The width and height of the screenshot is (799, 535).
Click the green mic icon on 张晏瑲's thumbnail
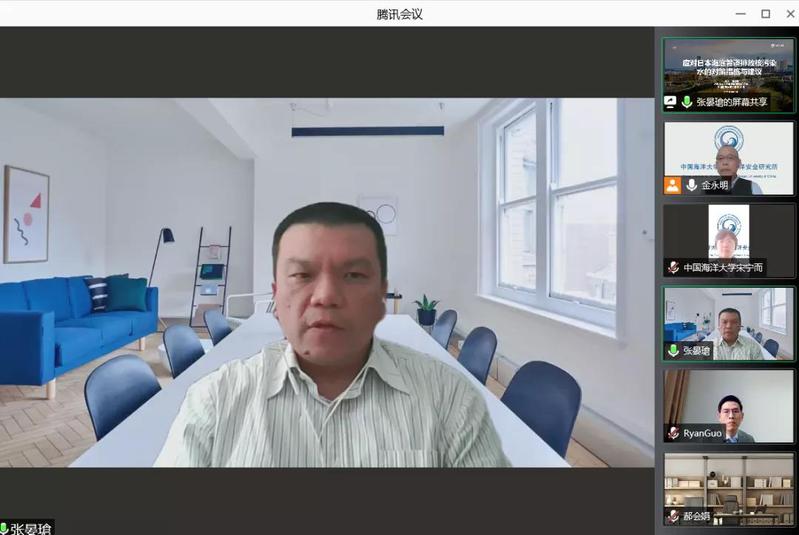click(673, 351)
